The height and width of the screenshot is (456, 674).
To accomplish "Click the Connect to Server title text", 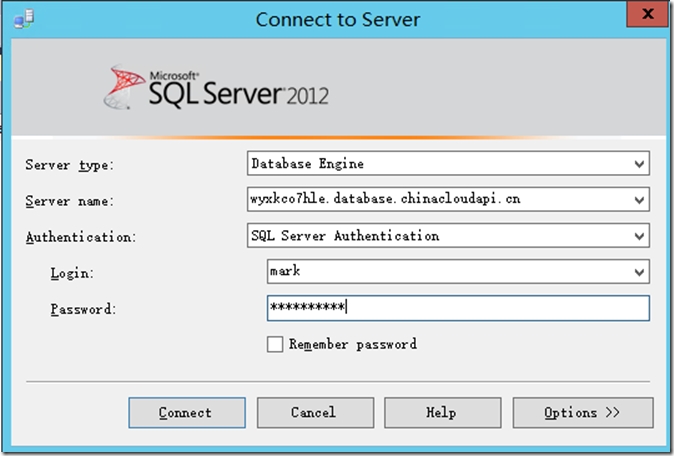I will coord(338,19).
